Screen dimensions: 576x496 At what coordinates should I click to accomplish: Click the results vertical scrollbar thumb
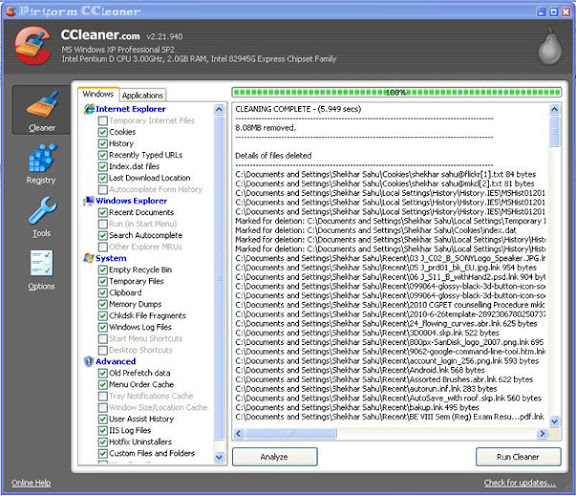(x=554, y=131)
